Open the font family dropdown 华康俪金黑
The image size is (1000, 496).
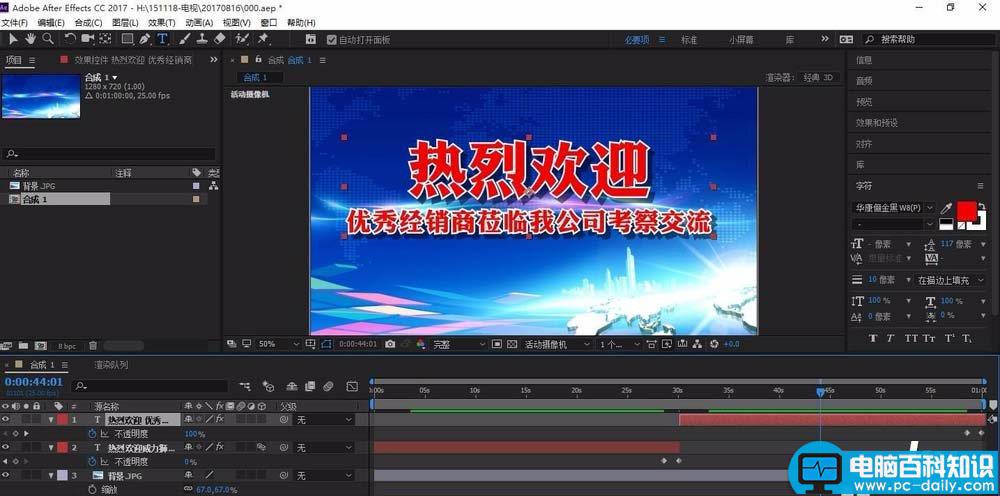point(894,208)
